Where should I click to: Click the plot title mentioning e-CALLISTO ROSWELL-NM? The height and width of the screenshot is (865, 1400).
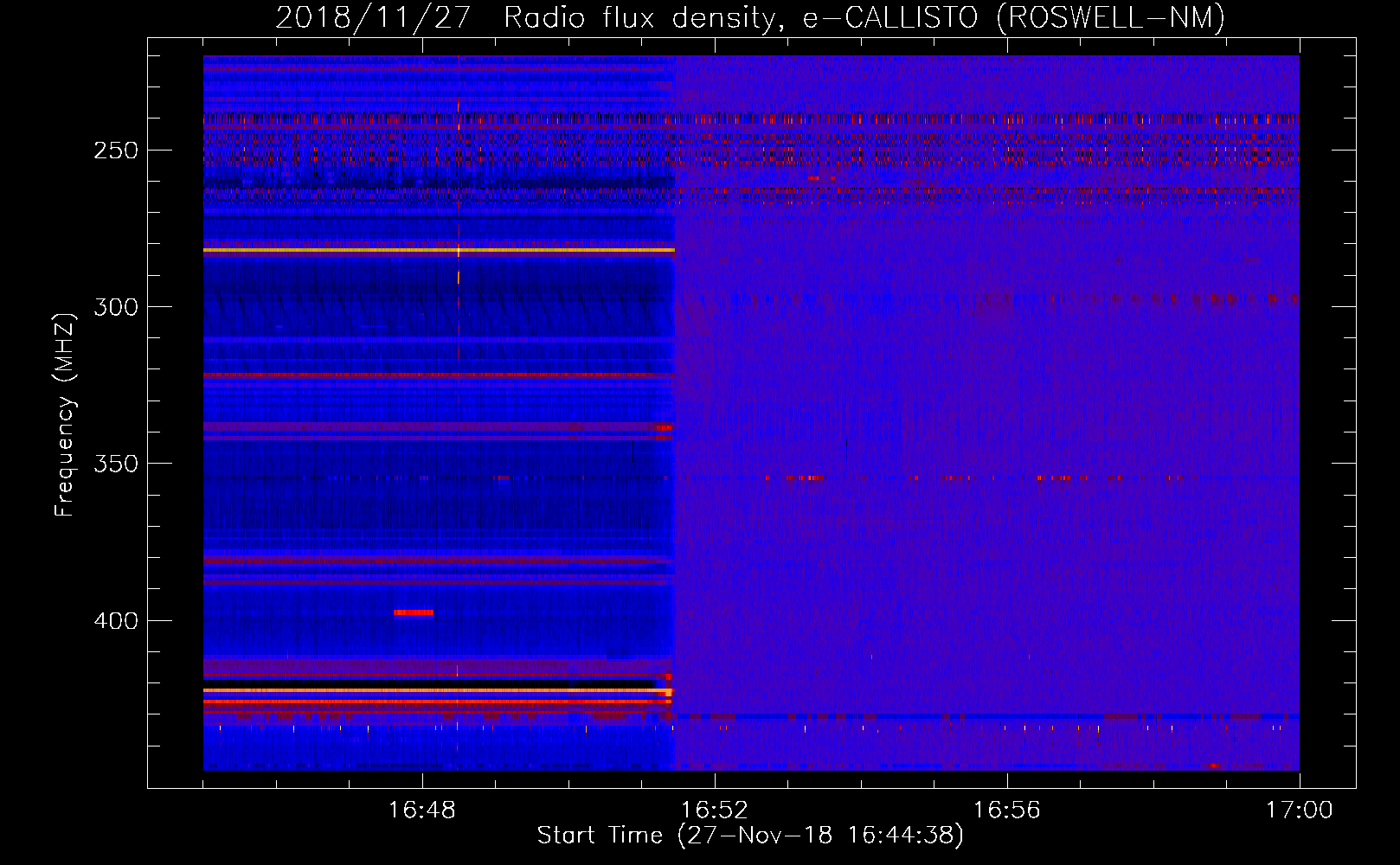(x=750, y=17)
